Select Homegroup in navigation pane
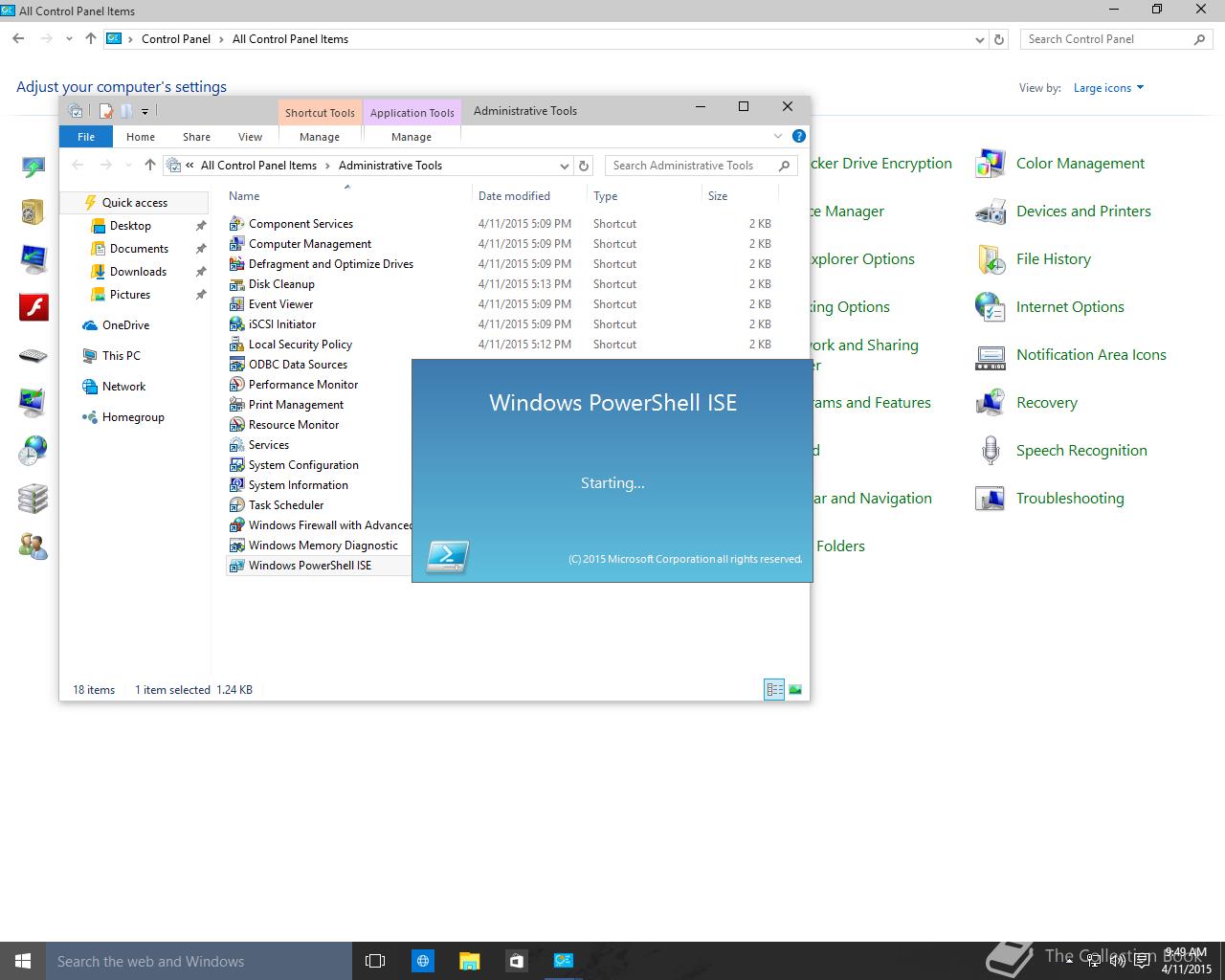The width and height of the screenshot is (1225, 980). click(133, 417)
